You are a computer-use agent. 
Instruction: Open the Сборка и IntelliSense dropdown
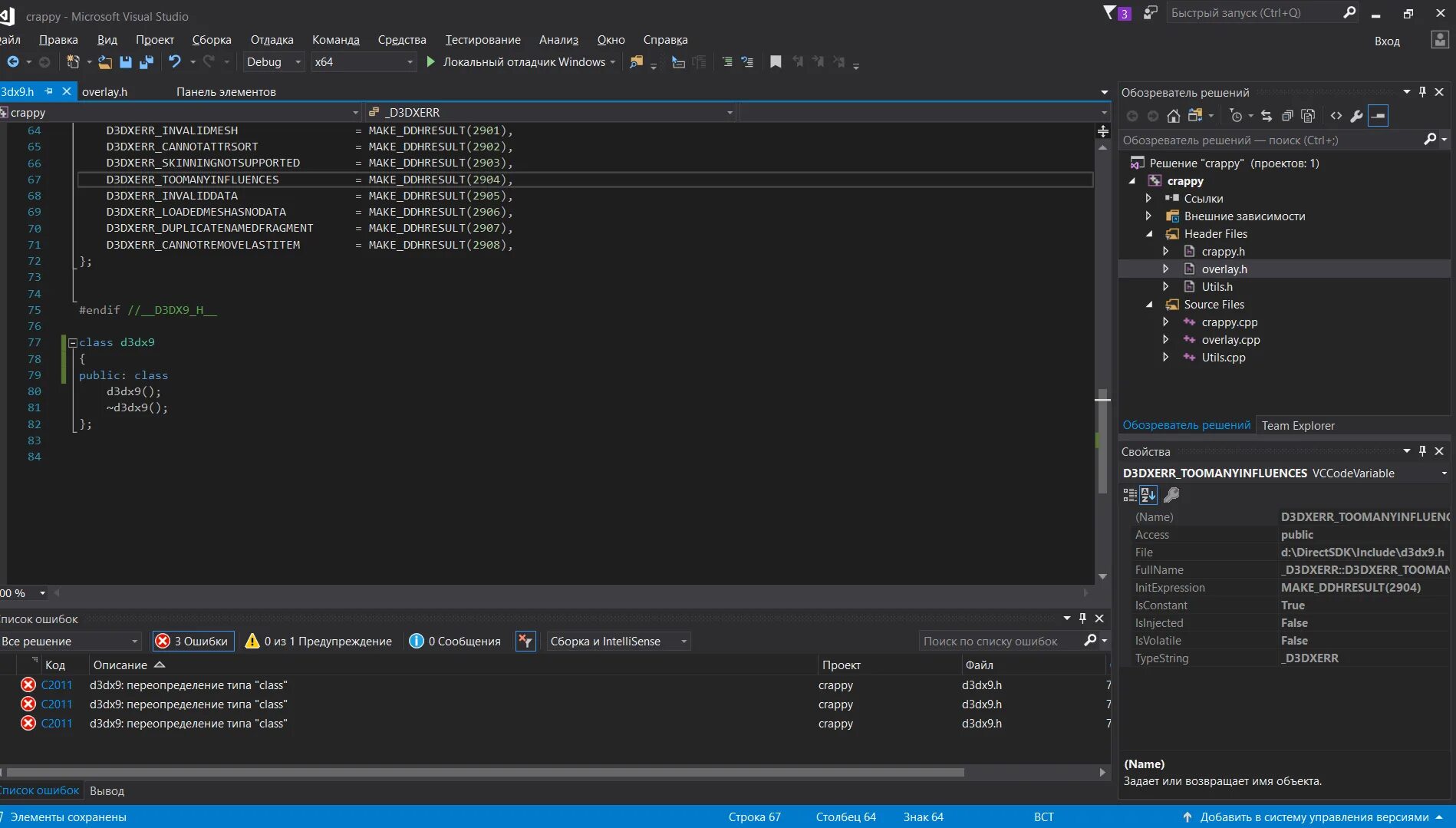click(x=618, y=641)
